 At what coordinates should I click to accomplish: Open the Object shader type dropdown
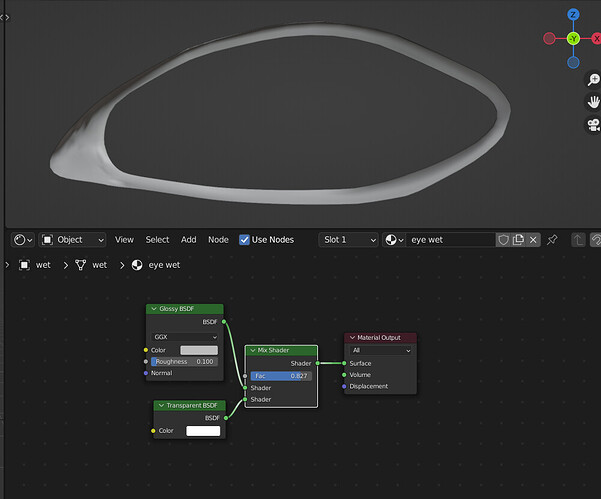click(x=72, y=240)
